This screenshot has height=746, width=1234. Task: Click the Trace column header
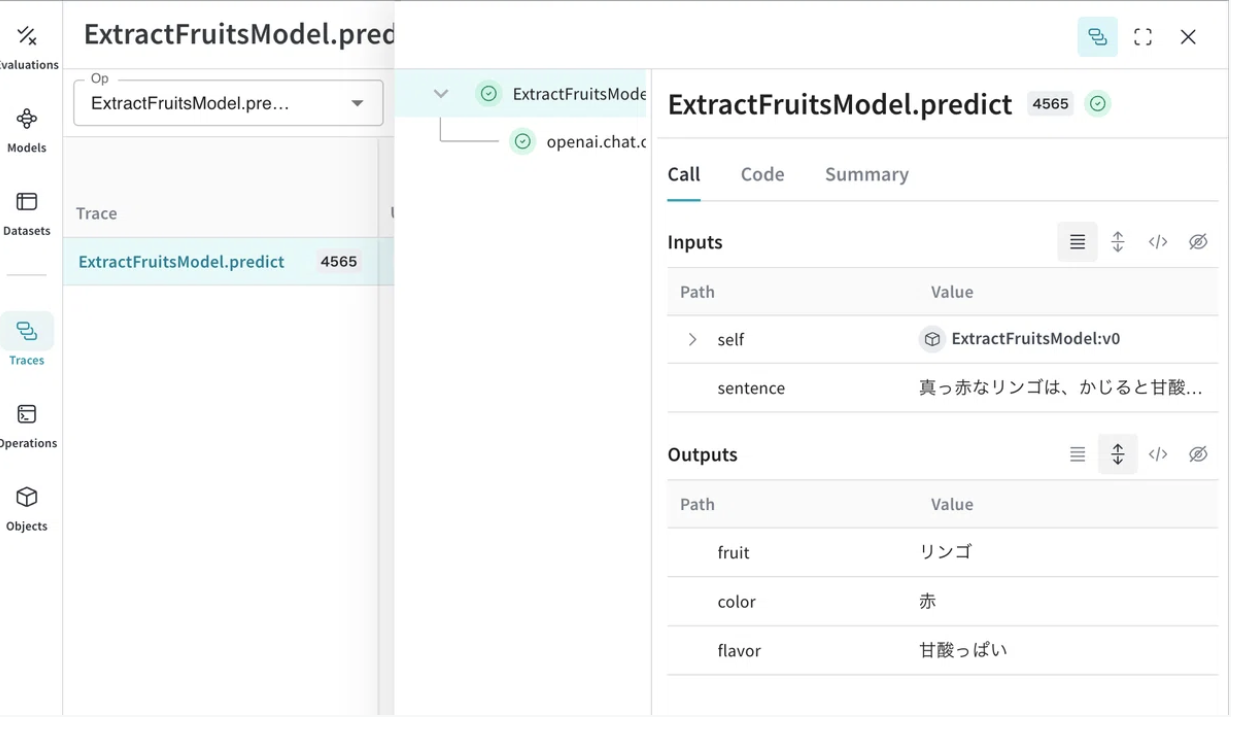tap(96, 213)
